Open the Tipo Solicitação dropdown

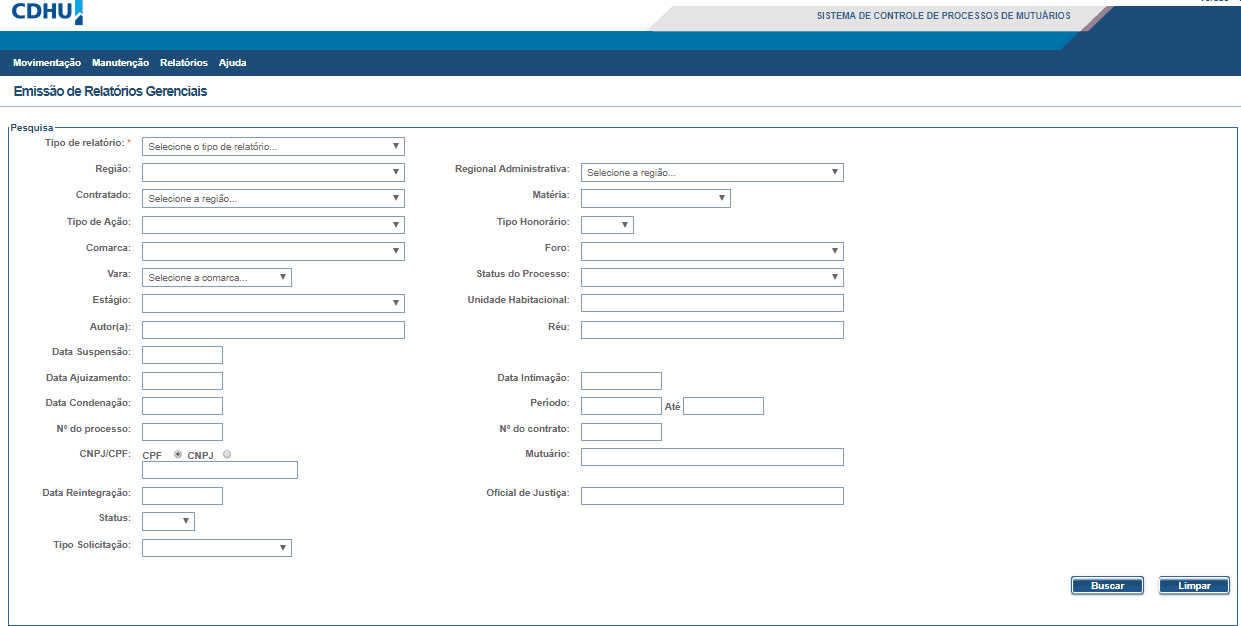217,547
